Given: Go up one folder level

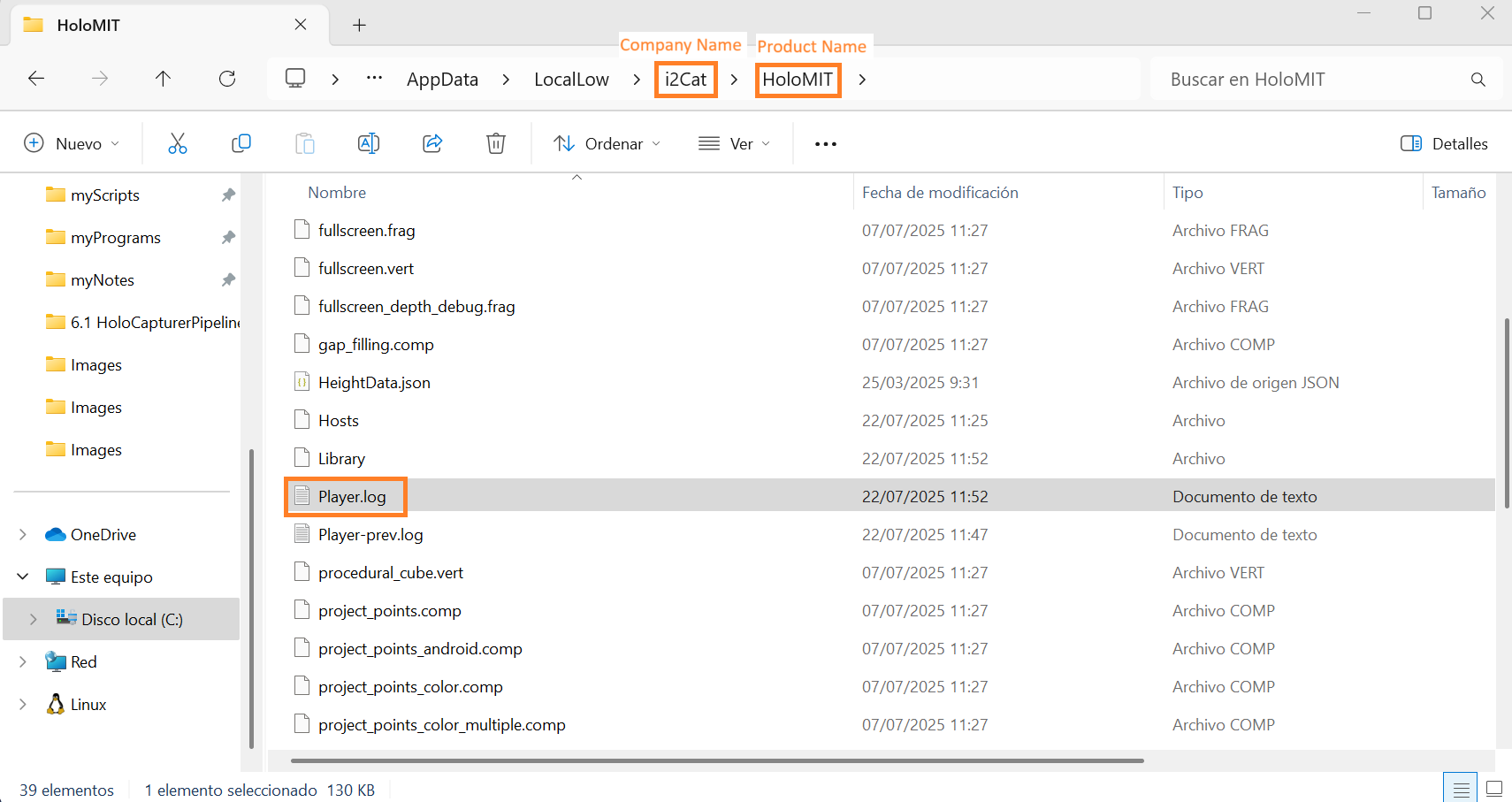Looking at the screenshot, I should tap(163, 79).
